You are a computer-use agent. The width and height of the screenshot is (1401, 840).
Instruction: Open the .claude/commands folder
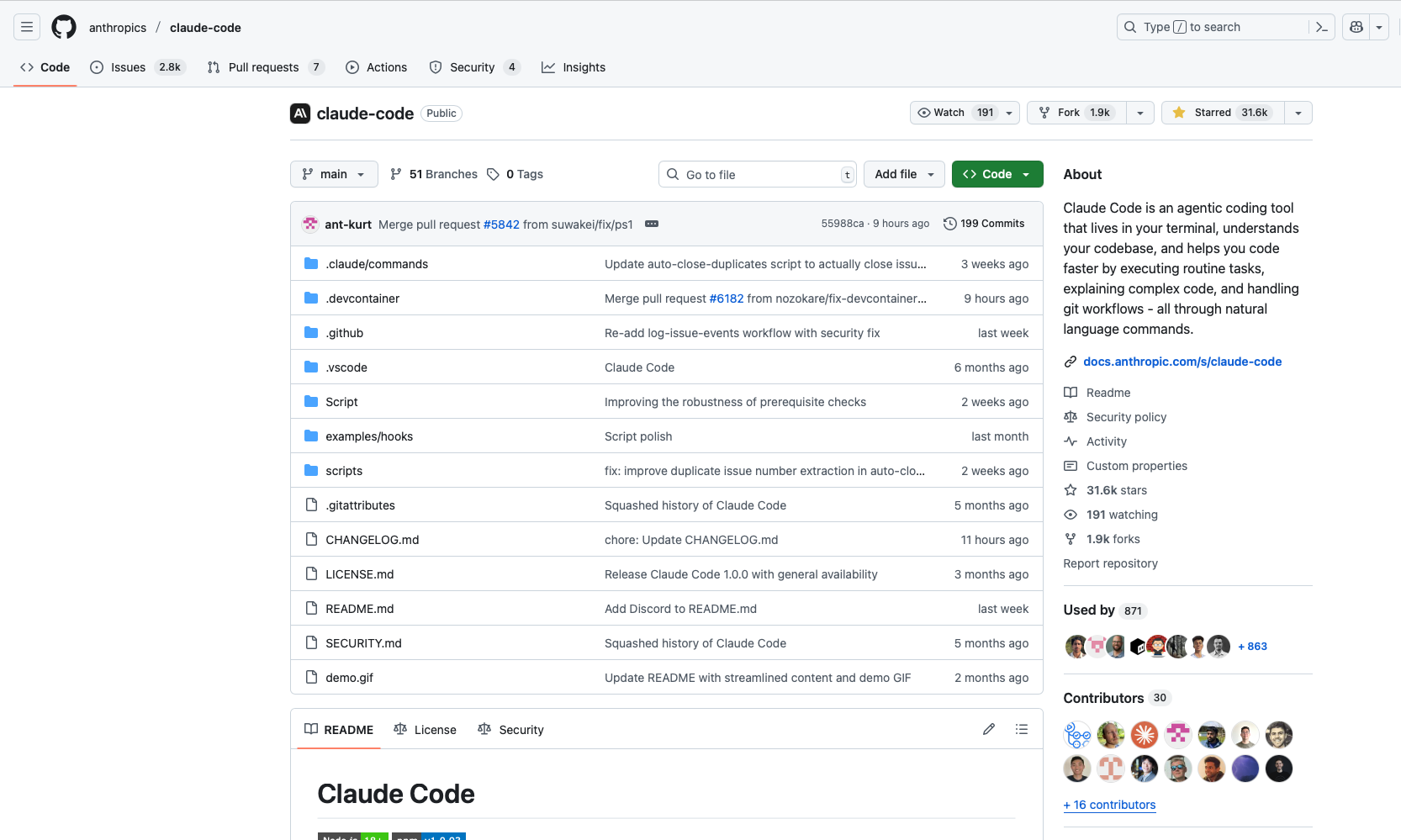377,264
